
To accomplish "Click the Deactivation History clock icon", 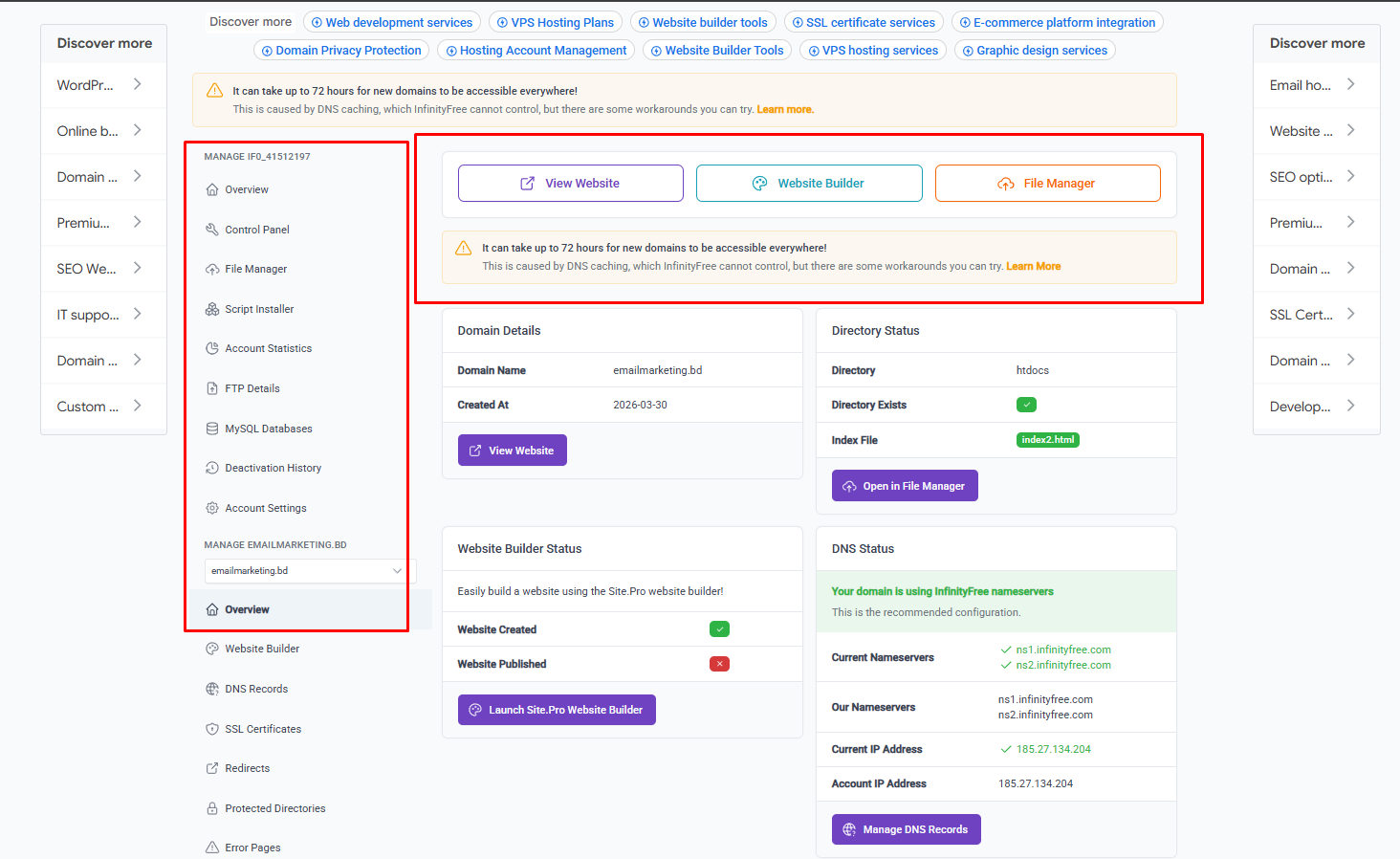I will pos(212,468).
